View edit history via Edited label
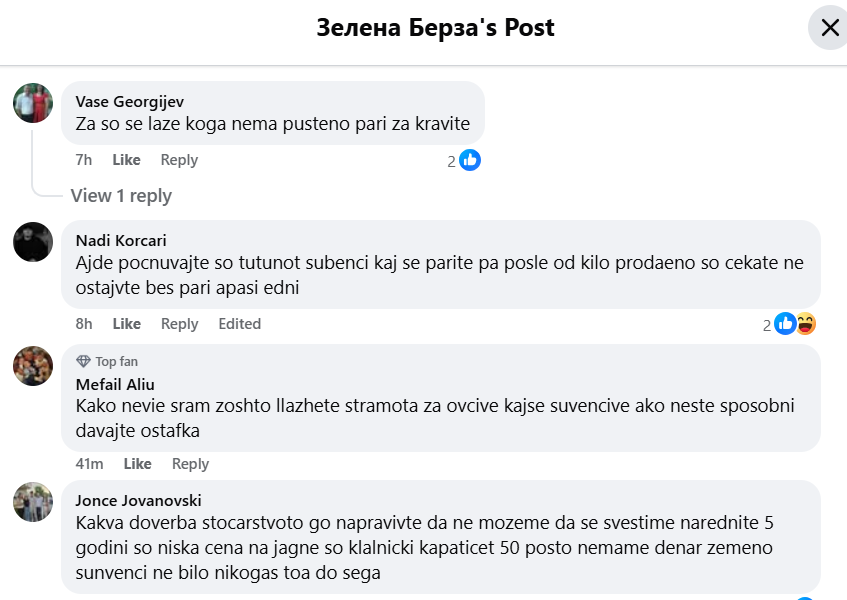 coord(239,324)
